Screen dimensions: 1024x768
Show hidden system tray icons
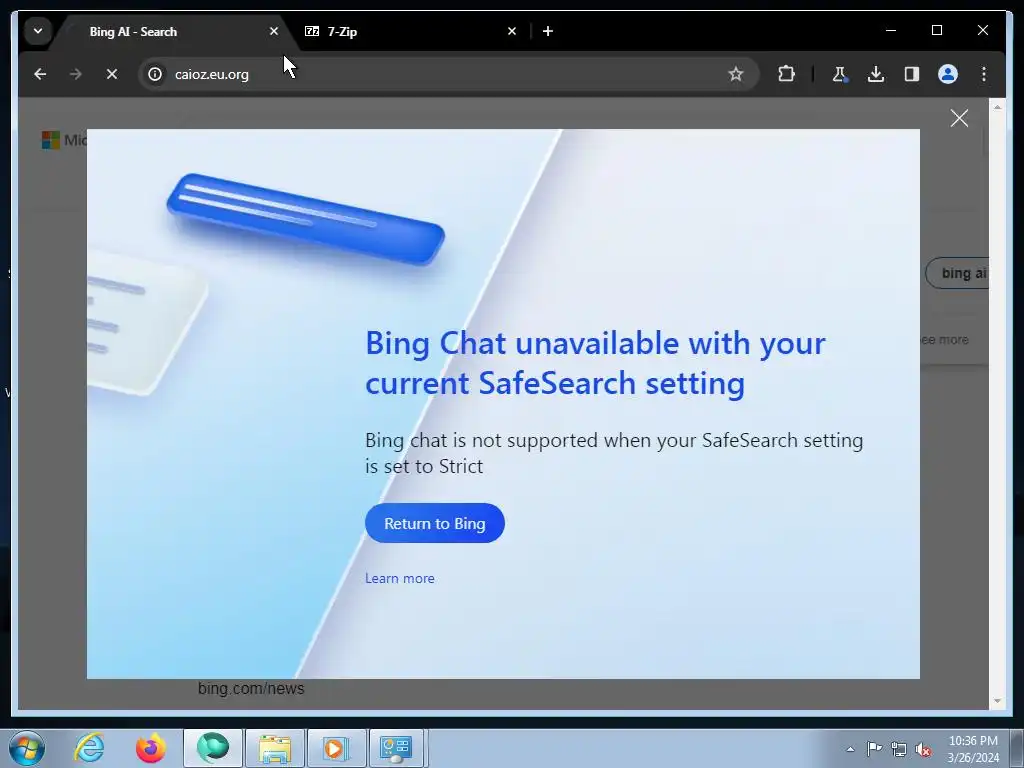pos(850,749)
